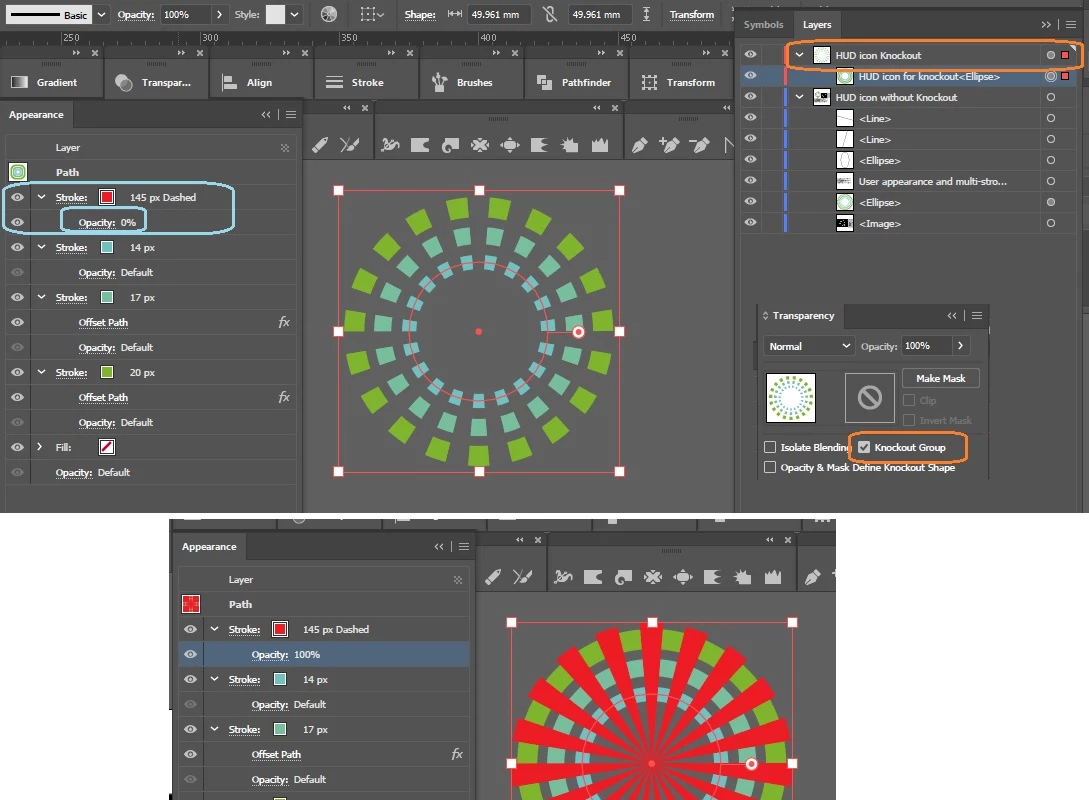
Task: Click the shape width icon beside Shape:
Action: tap(455, 14)
